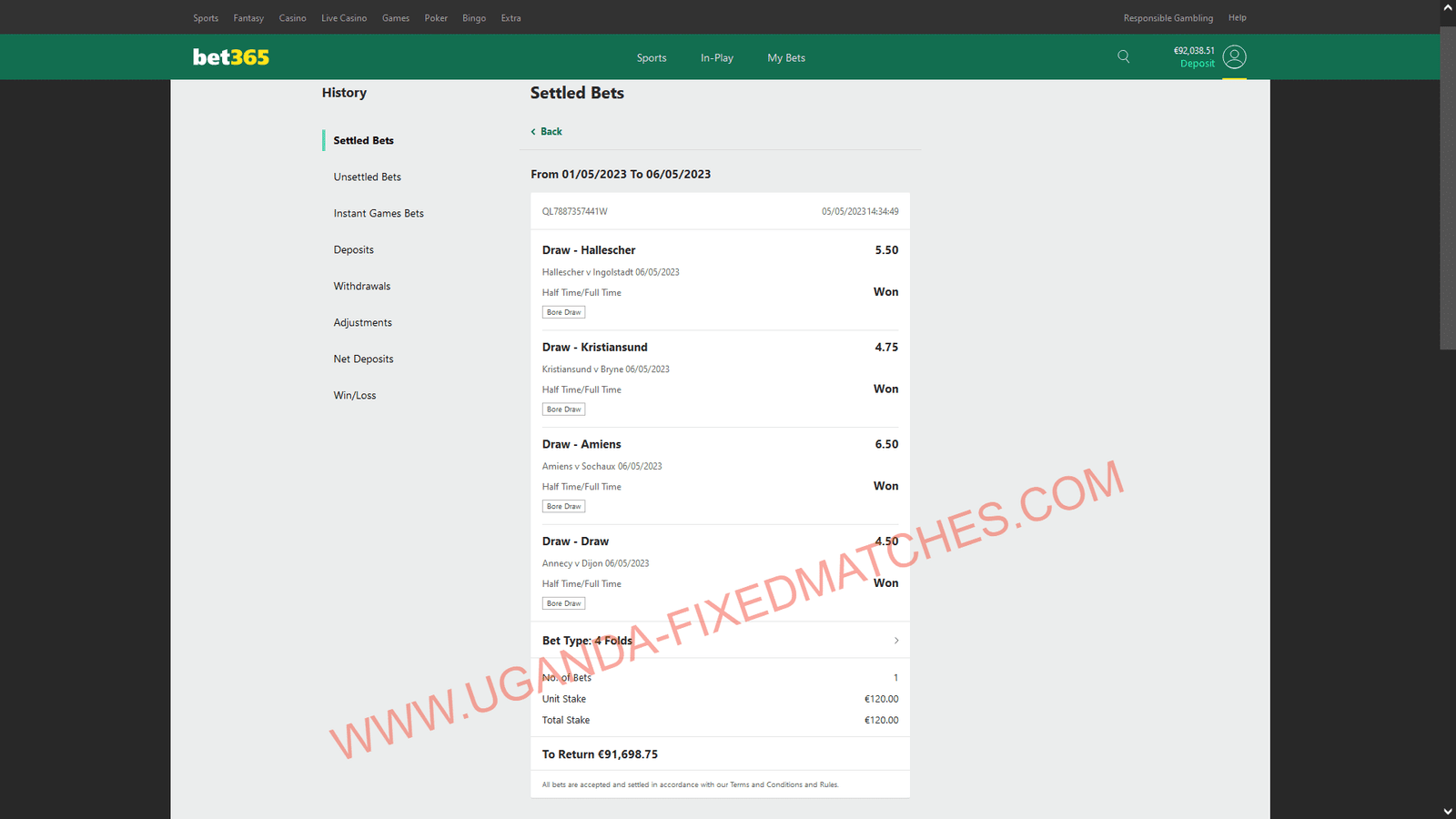The height and width of the screenshot is (819, 1456).
Task: Open the Help link
Action: pyautogui.click(x=1237, y=18)
